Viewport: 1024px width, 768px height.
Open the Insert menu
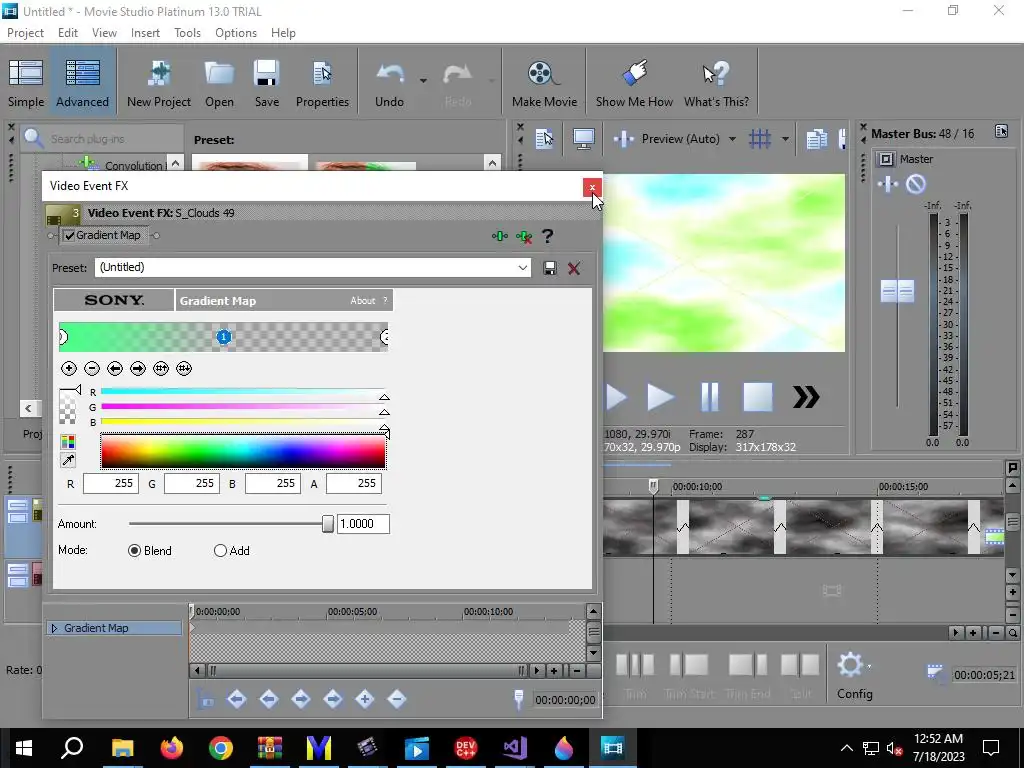pos(145,33)
